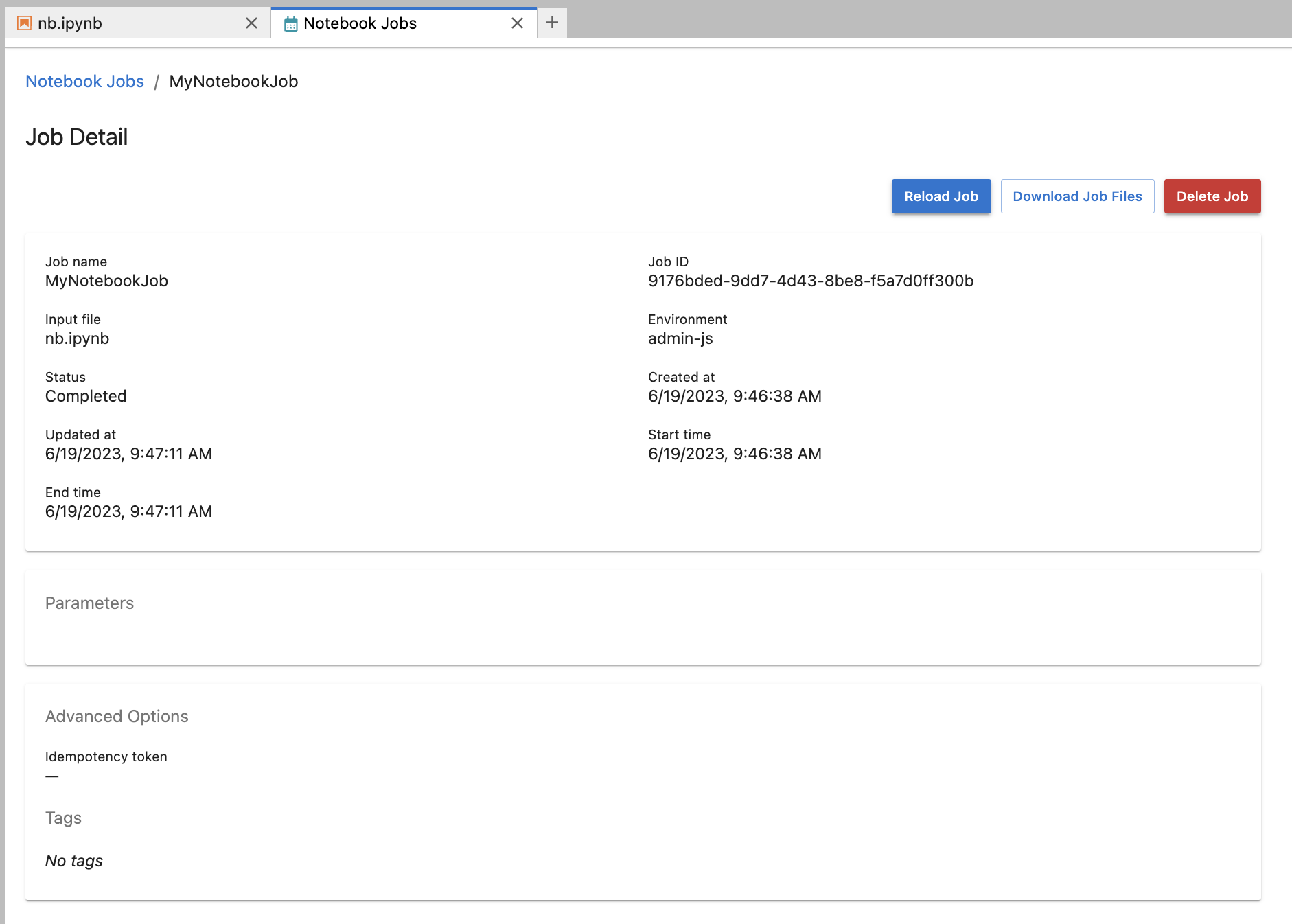Viewport: 1292px width, 924px height.
Task: Click the Job Detail heading
Action: pos(76,137)
